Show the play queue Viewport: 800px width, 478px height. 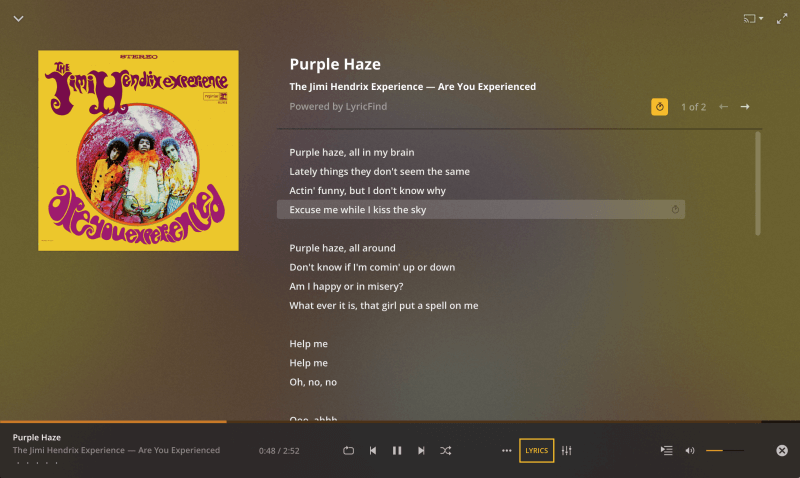666,450
